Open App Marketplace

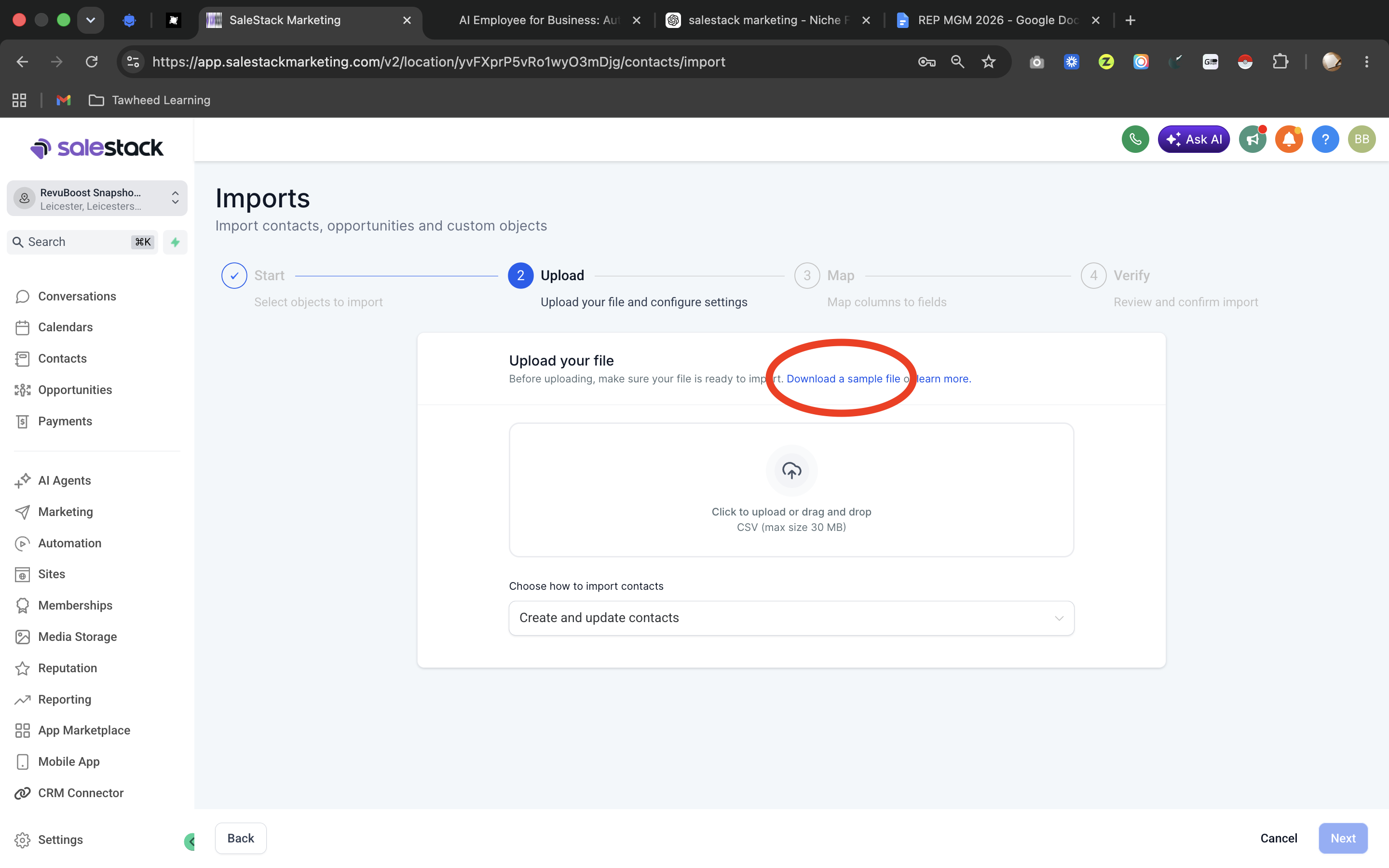(84, 730)
